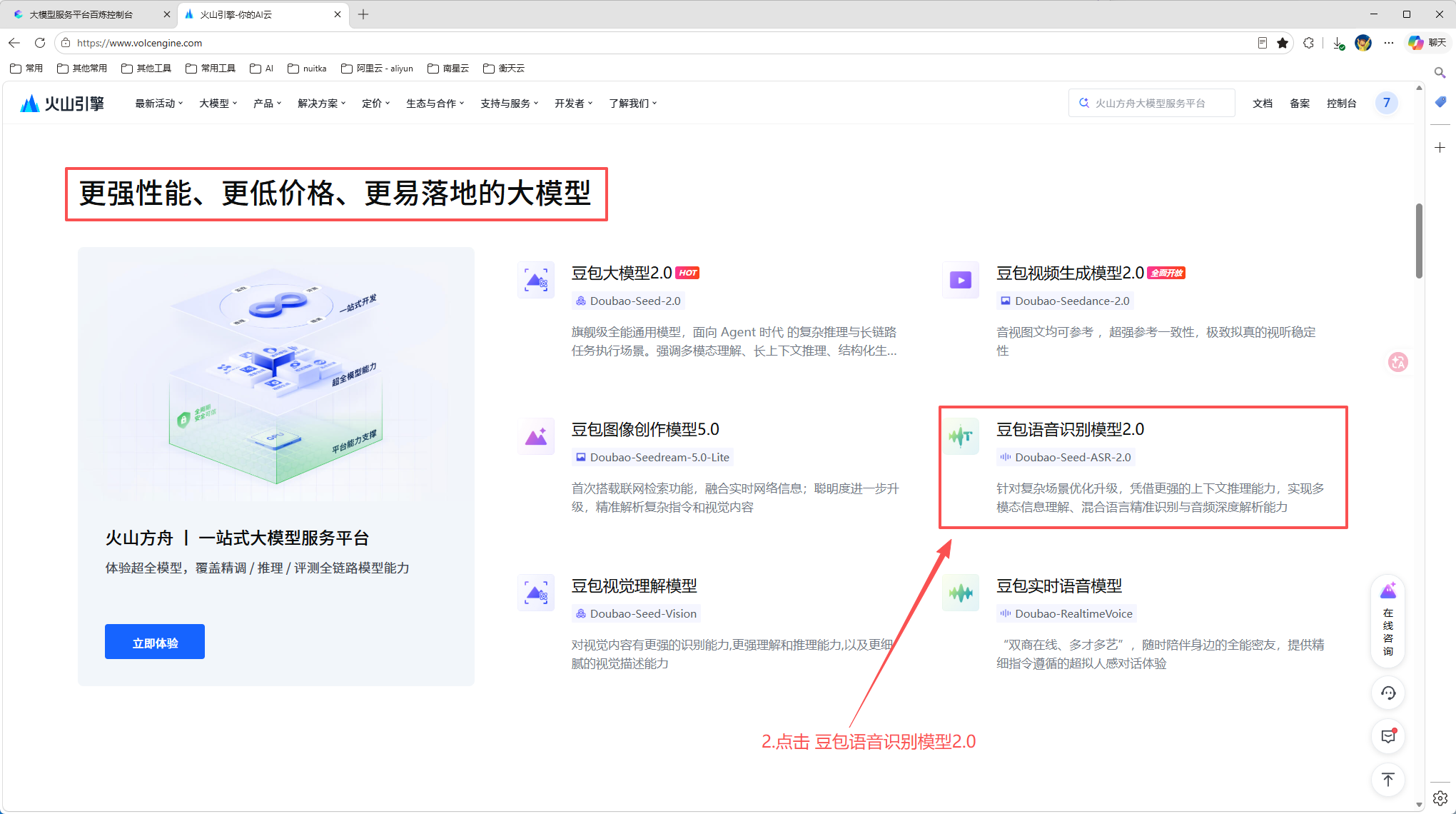
Task: Open the reader view icon in address bar
Action: coord(1263,43)
